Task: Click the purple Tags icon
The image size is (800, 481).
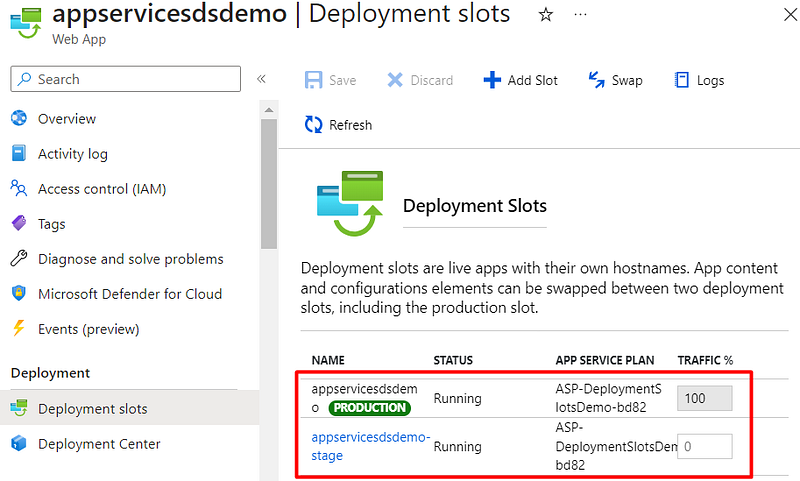Action: coord(18,224)
